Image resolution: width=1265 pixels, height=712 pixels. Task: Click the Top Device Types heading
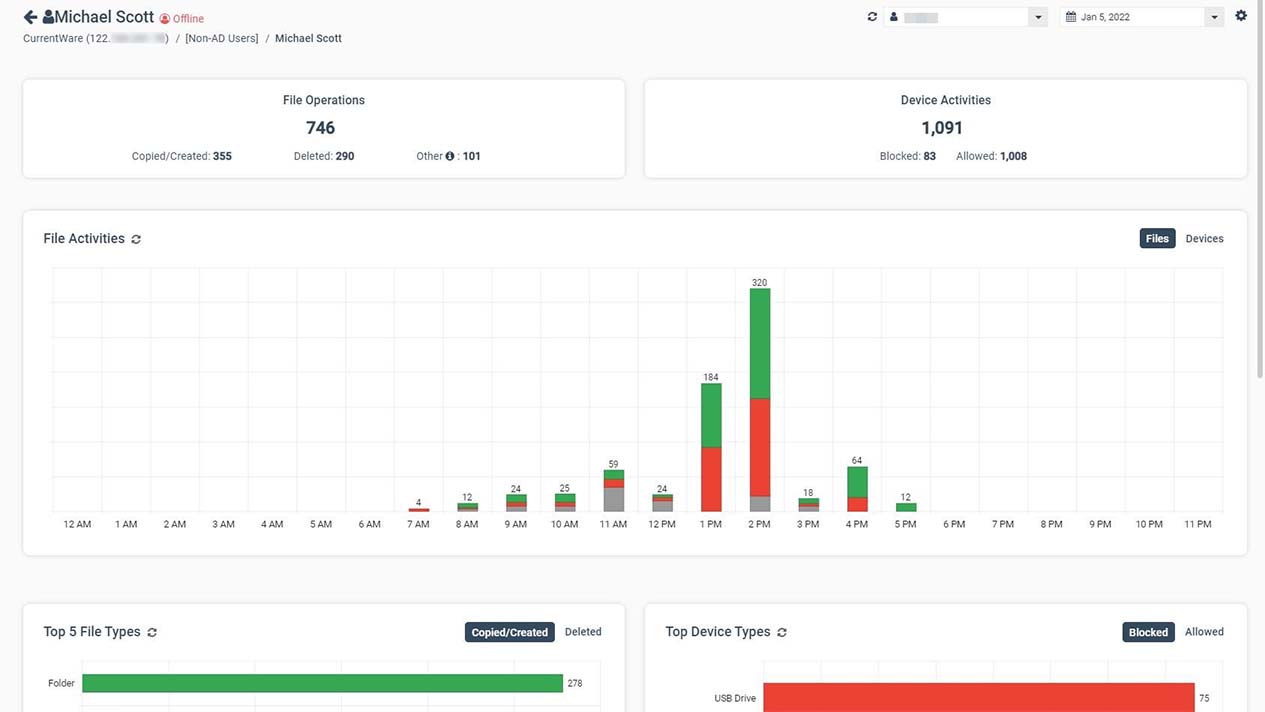click(718, 632)
